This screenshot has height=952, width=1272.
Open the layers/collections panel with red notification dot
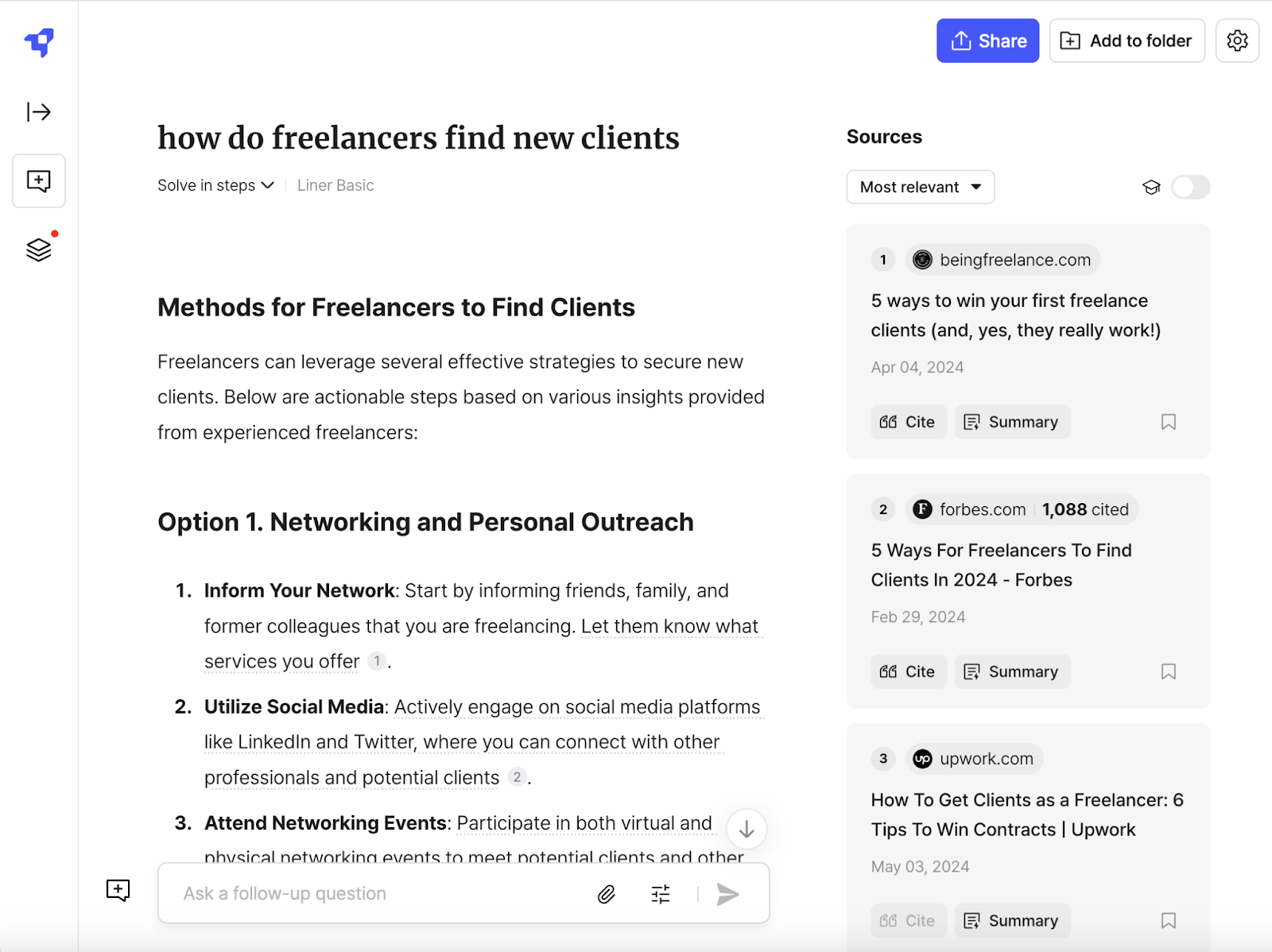(38, 249)
